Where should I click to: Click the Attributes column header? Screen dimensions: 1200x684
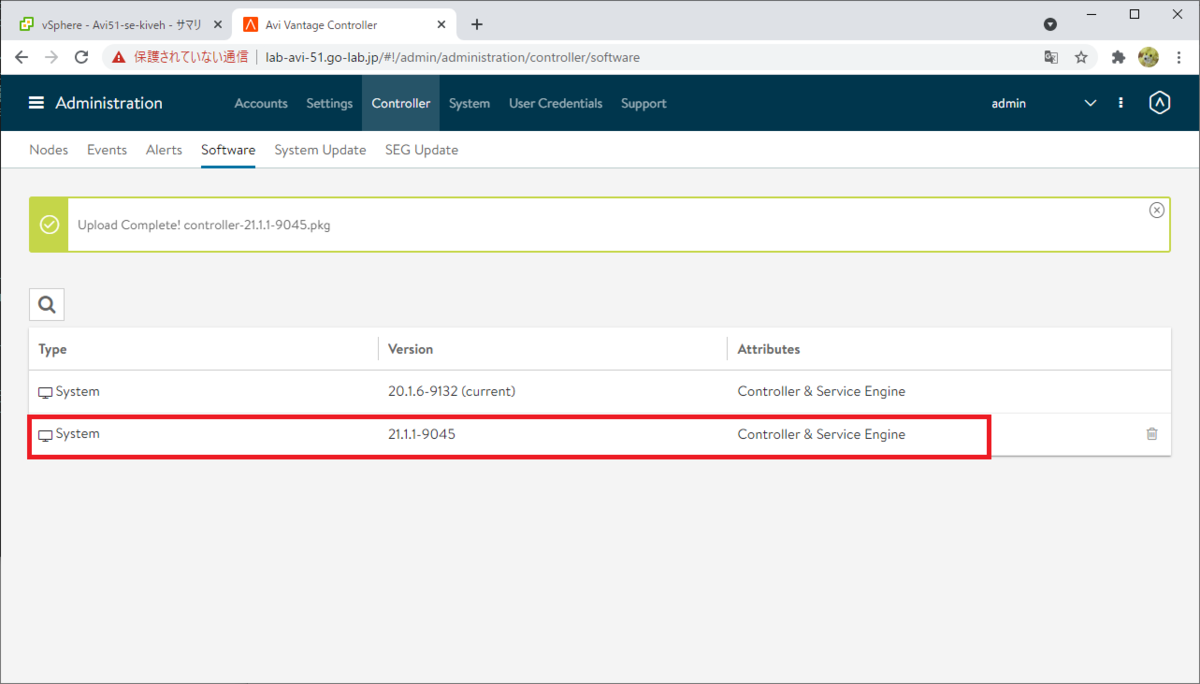pyautogui.click(x=769, y=349)
